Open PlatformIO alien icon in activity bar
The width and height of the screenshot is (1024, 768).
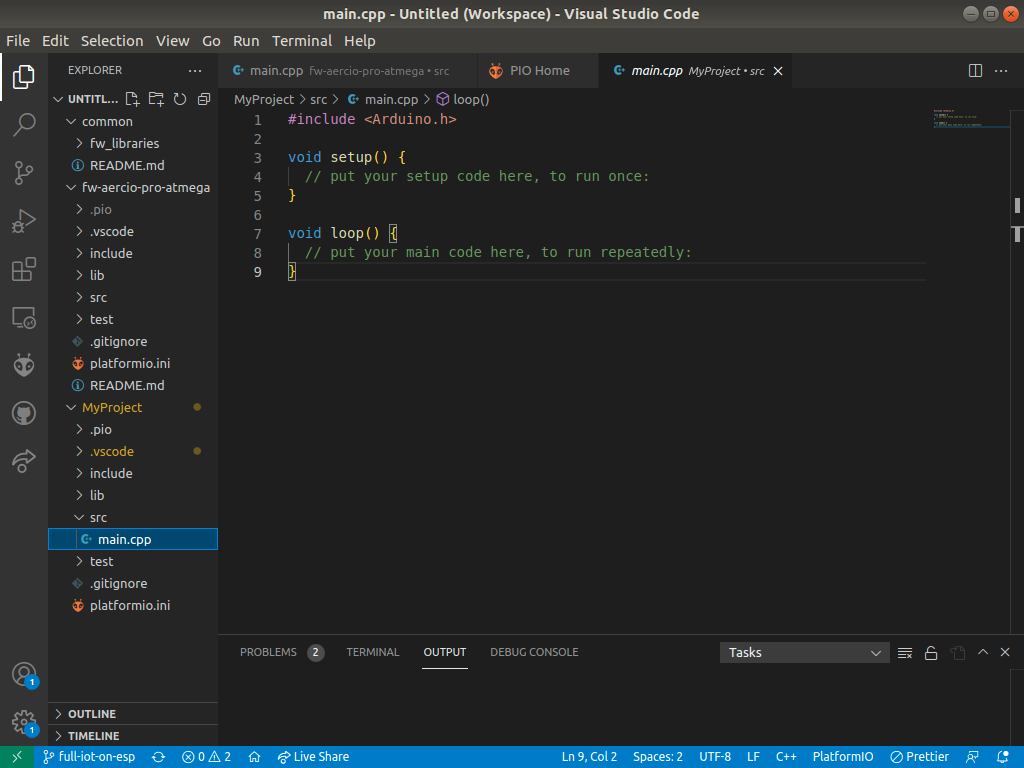24,365
